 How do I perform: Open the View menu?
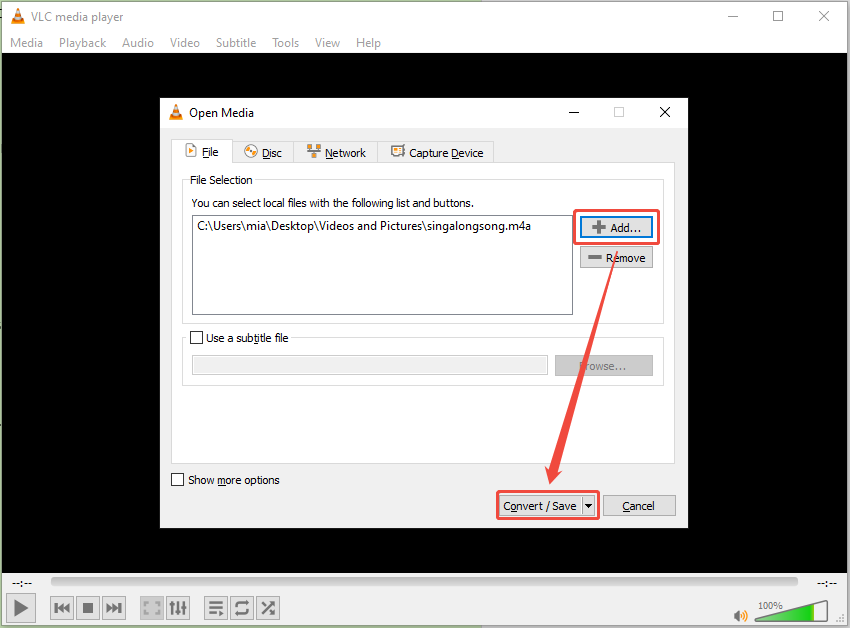point(327,43)
